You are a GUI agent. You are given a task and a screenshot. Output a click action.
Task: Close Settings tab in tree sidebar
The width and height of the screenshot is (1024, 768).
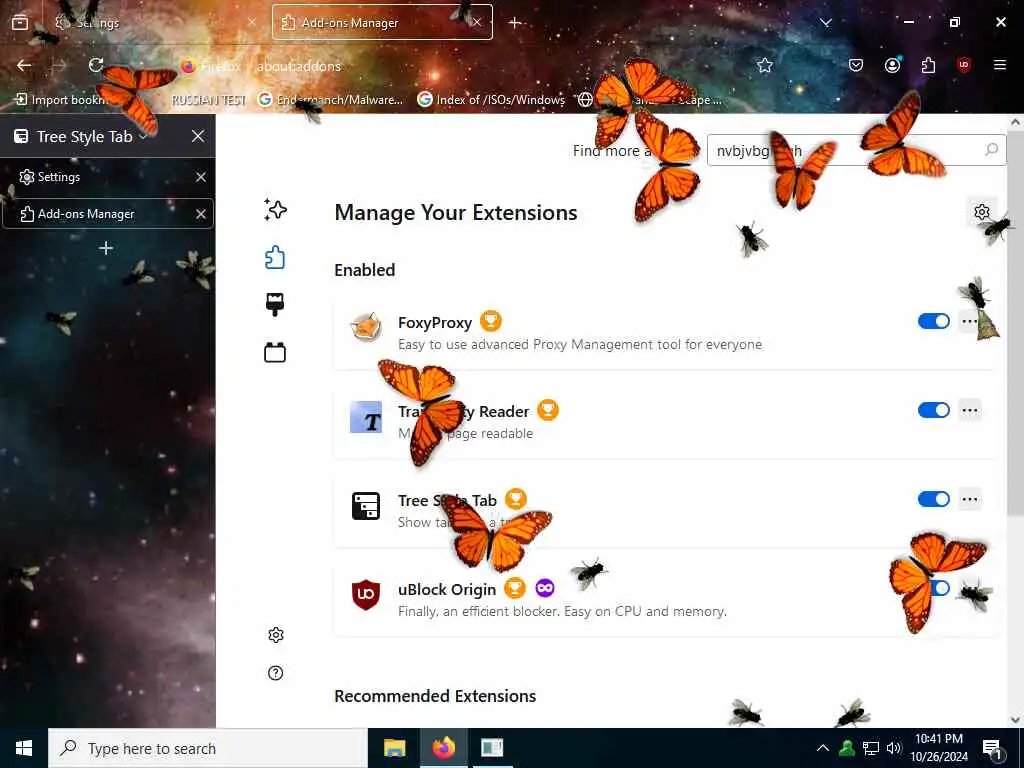tap(200, 177)
